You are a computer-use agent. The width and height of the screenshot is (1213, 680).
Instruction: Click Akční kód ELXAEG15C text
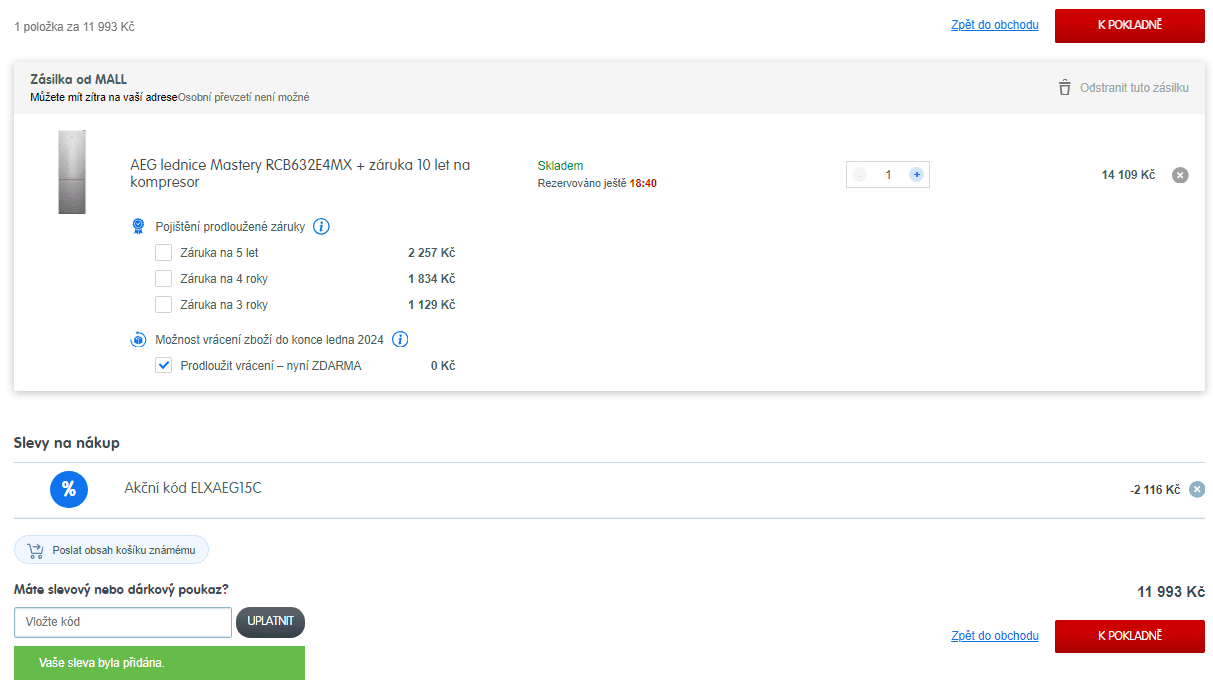(x=193, y=488)
